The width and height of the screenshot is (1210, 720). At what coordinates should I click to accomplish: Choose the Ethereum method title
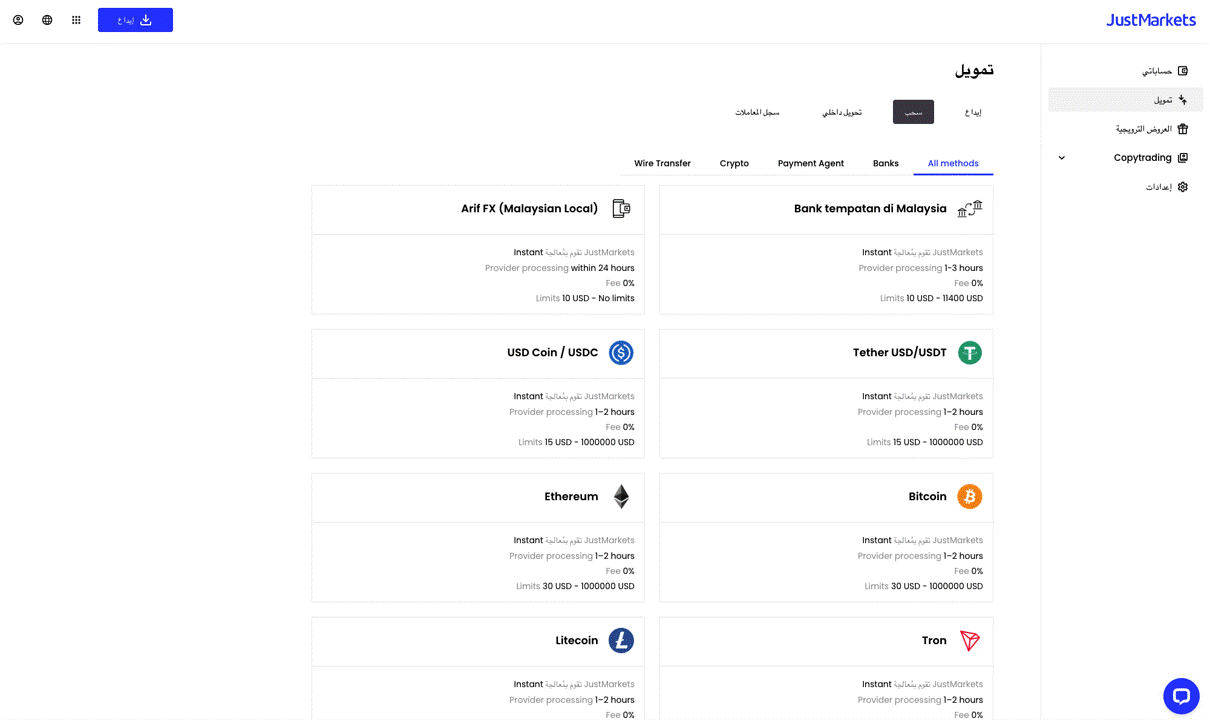point(571,497)
